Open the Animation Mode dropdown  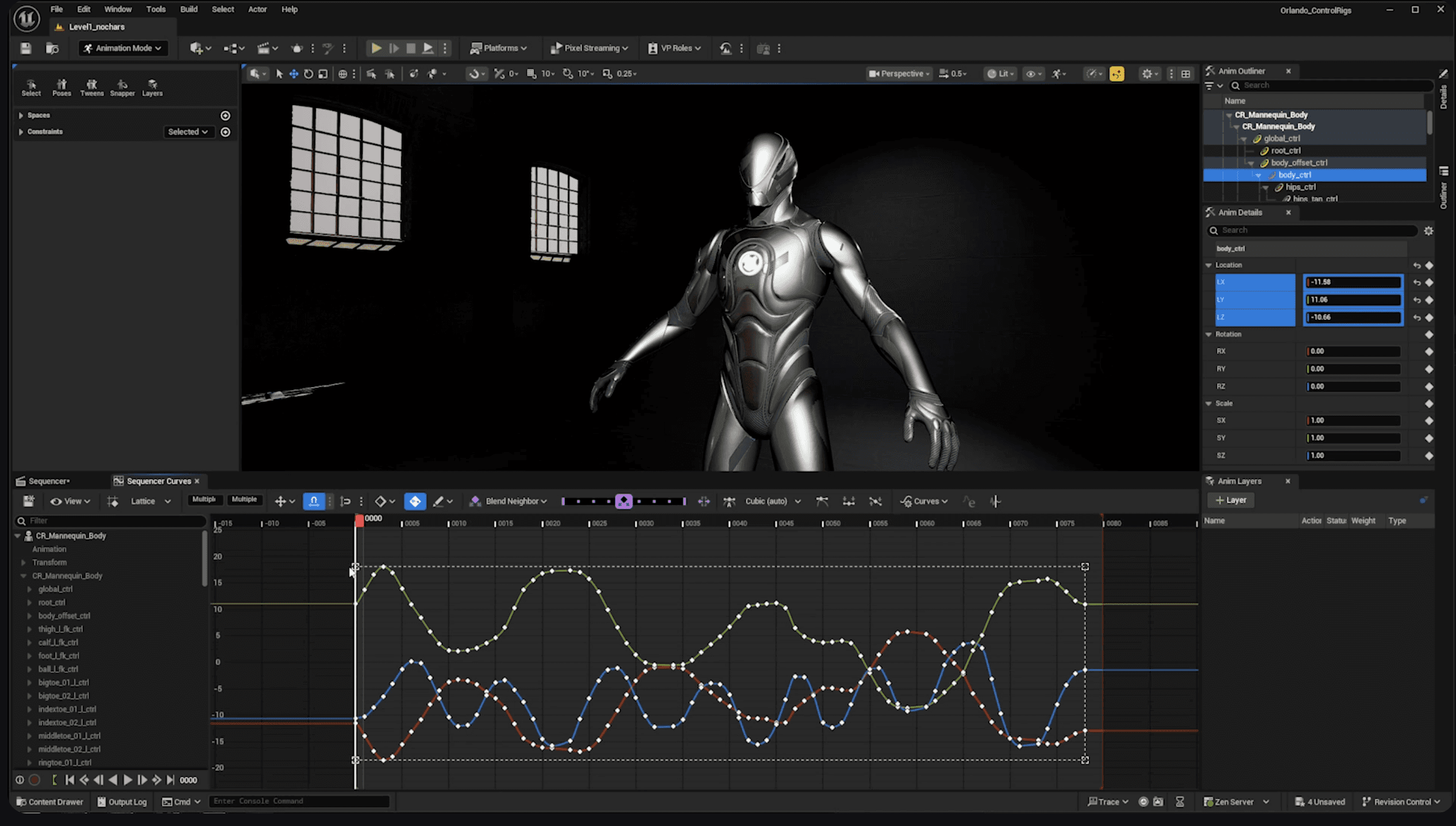click(x=122, y=48)
